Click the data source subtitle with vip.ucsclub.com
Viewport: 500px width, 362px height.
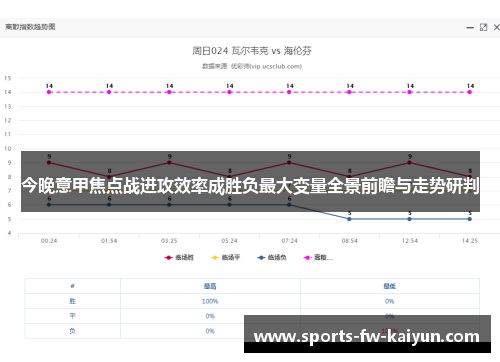[252, 66]
